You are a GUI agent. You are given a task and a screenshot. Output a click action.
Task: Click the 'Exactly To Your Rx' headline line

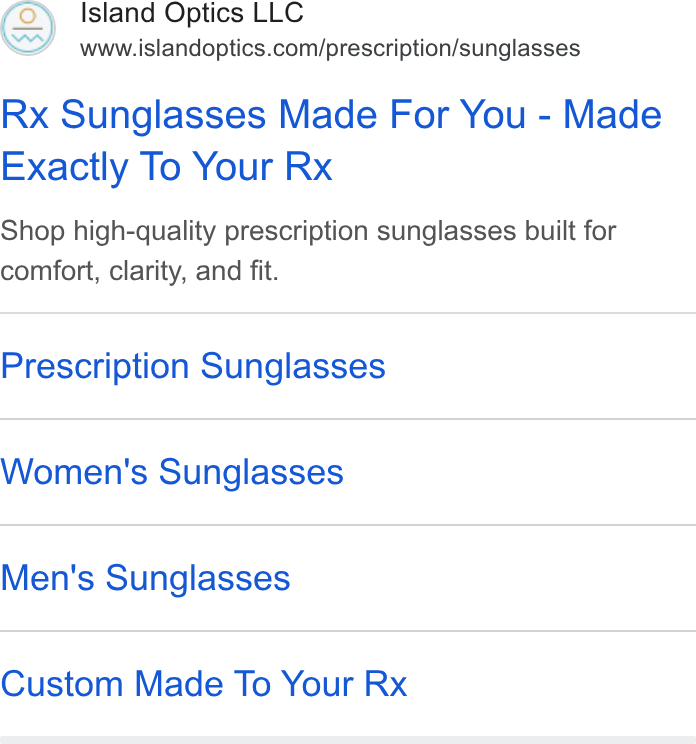(x=166, y=167)
